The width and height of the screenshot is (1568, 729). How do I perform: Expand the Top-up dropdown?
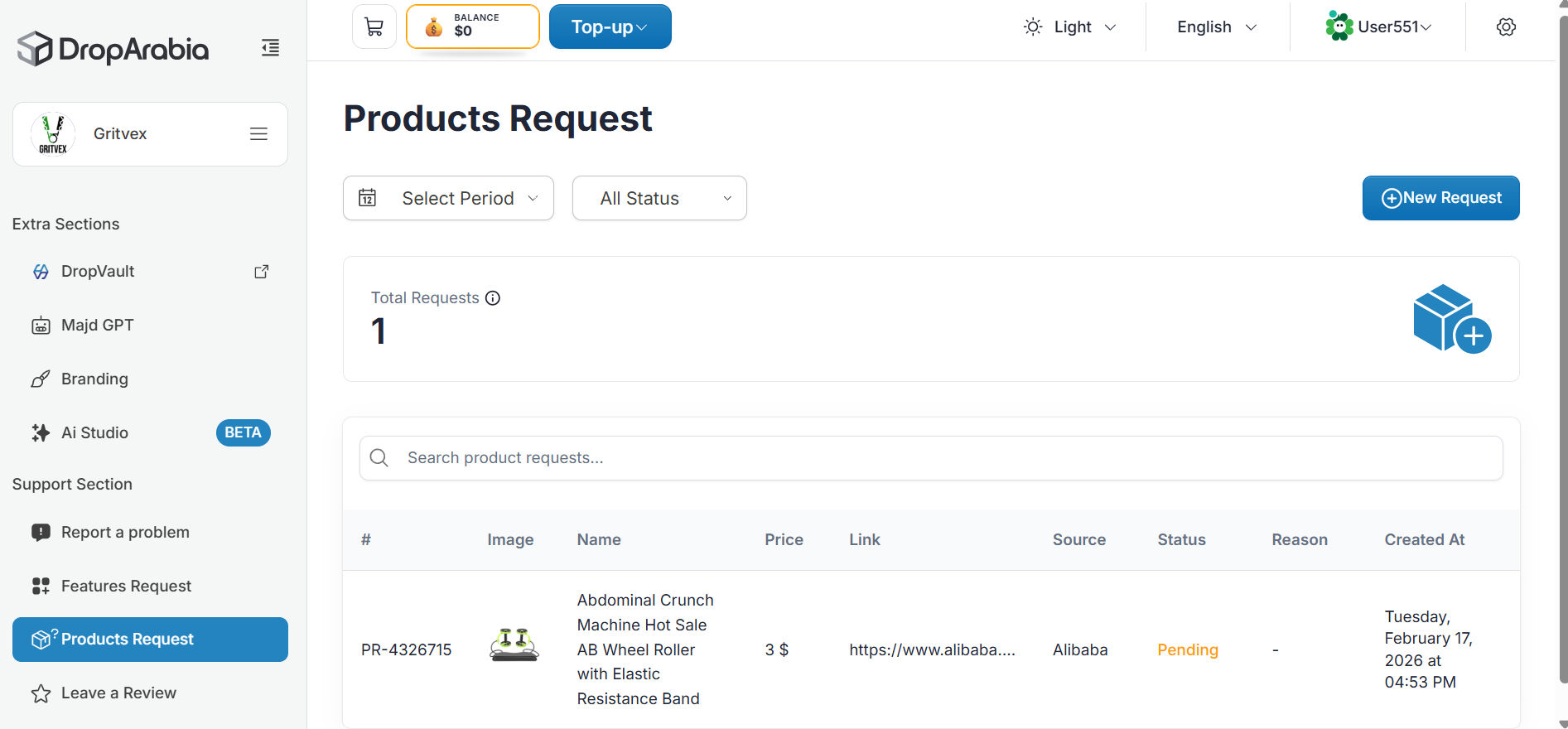pyautogui.click(x=610, y=27)
